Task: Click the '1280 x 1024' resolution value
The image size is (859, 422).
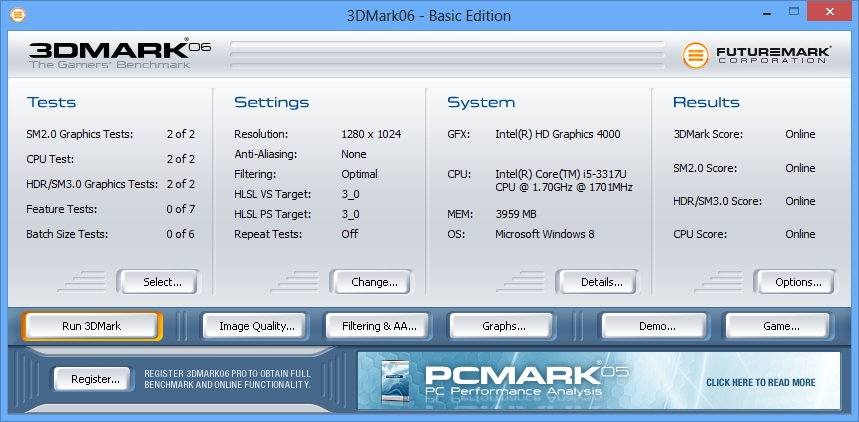Action: point(371,134)
